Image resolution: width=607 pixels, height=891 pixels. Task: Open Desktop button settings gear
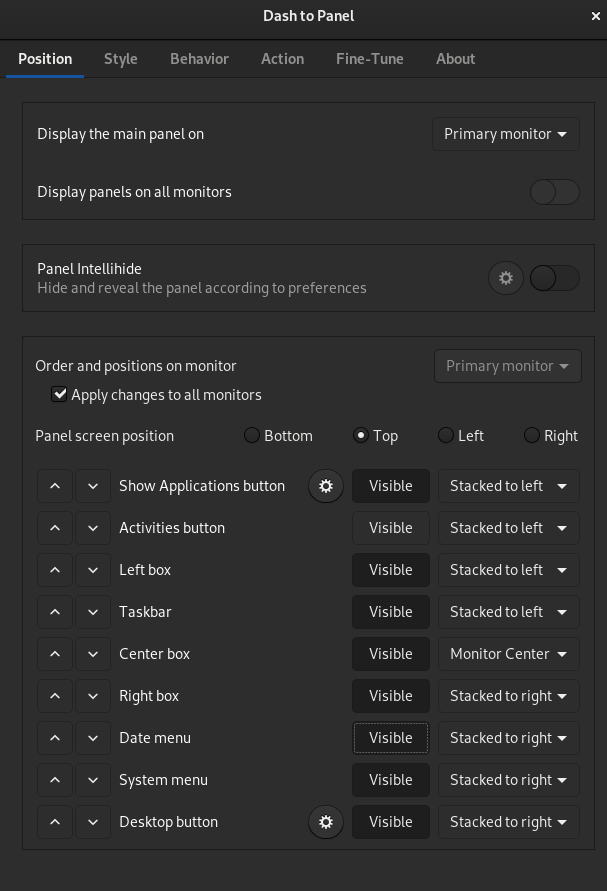[326, 822]
